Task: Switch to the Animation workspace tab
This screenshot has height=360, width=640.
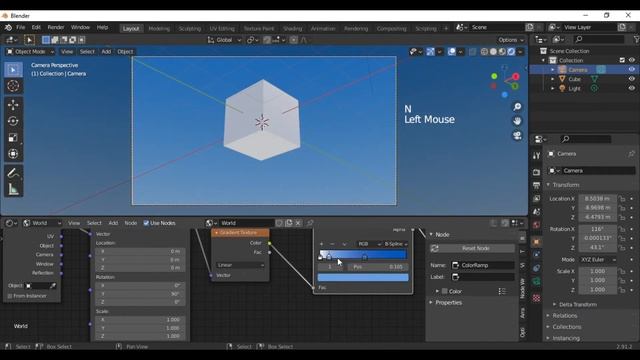Action: [323, 29]
